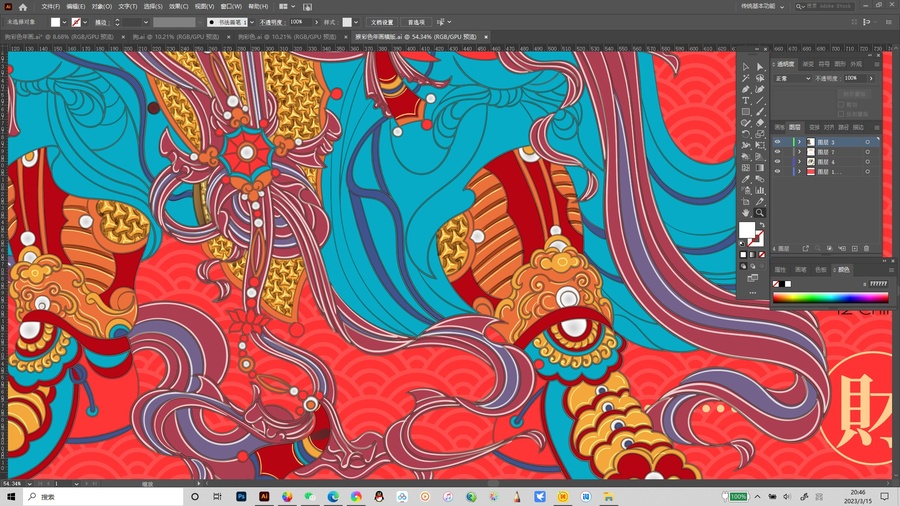The width and height of the screenshot is (900, 506).
Task: Switch to 色板 panel tab
Action: [821, 270]
